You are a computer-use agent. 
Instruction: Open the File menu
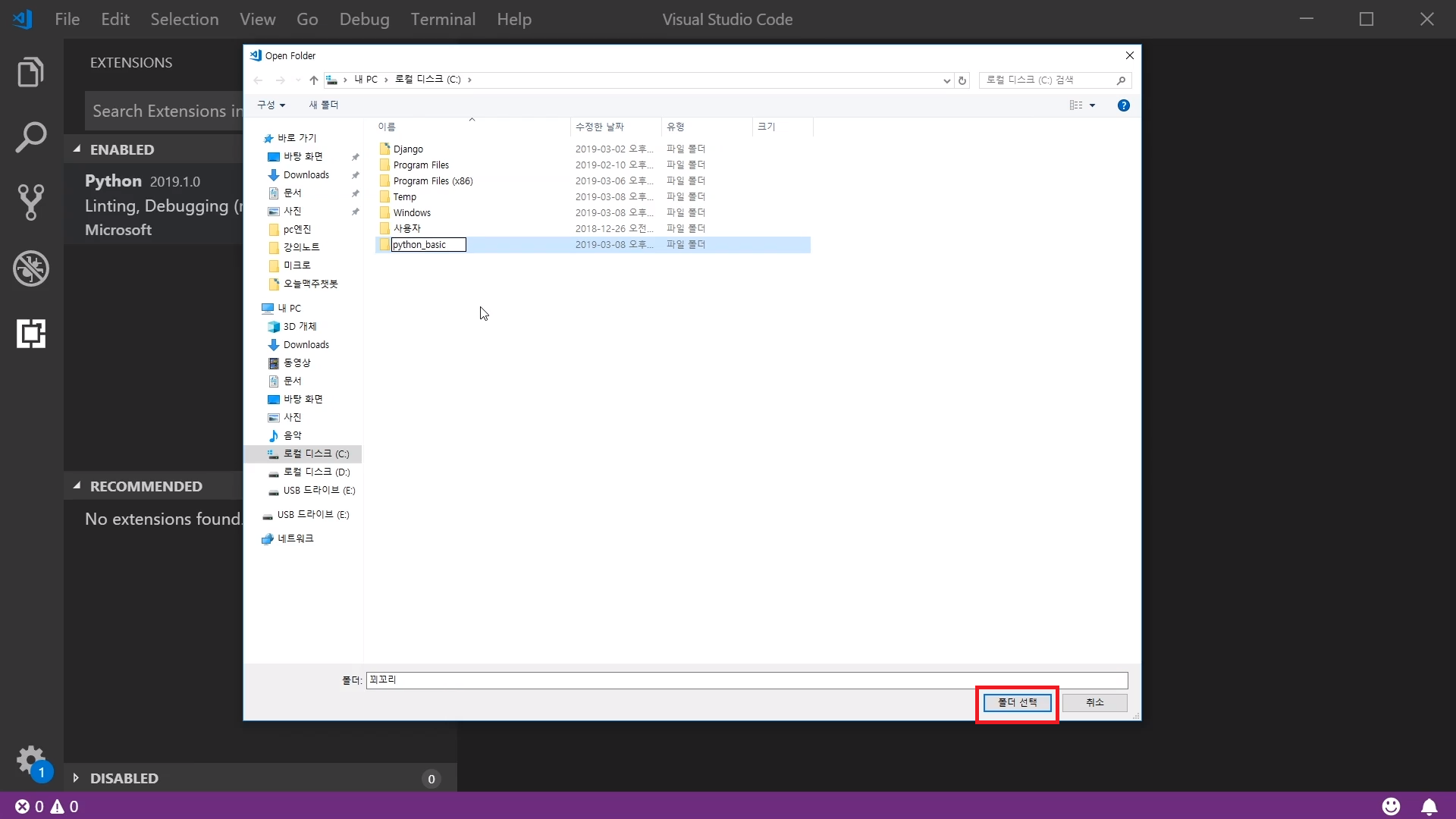67,19
